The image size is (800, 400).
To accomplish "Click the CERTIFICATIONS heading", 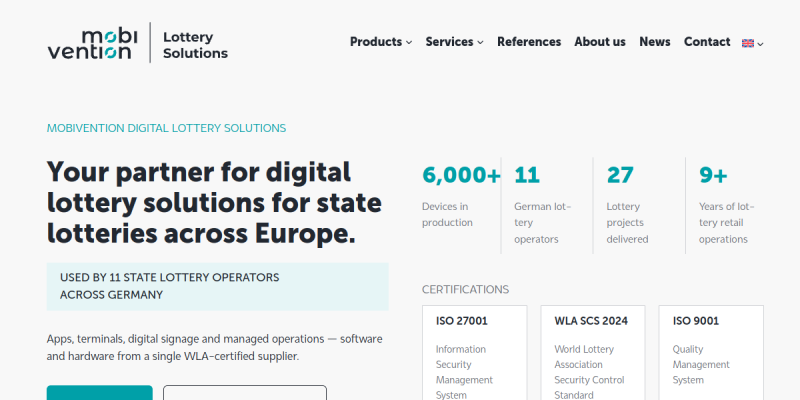I will (x=465, y=290).
